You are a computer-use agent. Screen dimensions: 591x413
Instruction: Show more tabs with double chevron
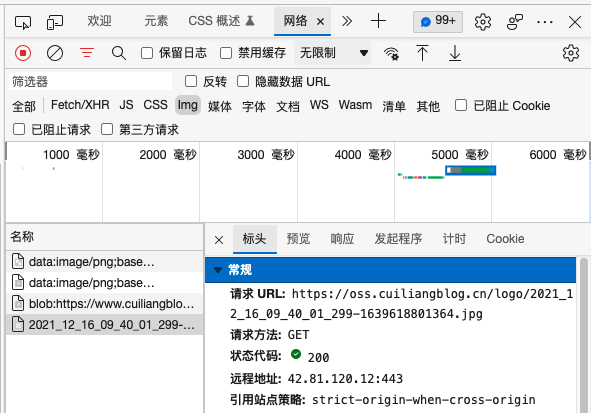tap(347, 21)
